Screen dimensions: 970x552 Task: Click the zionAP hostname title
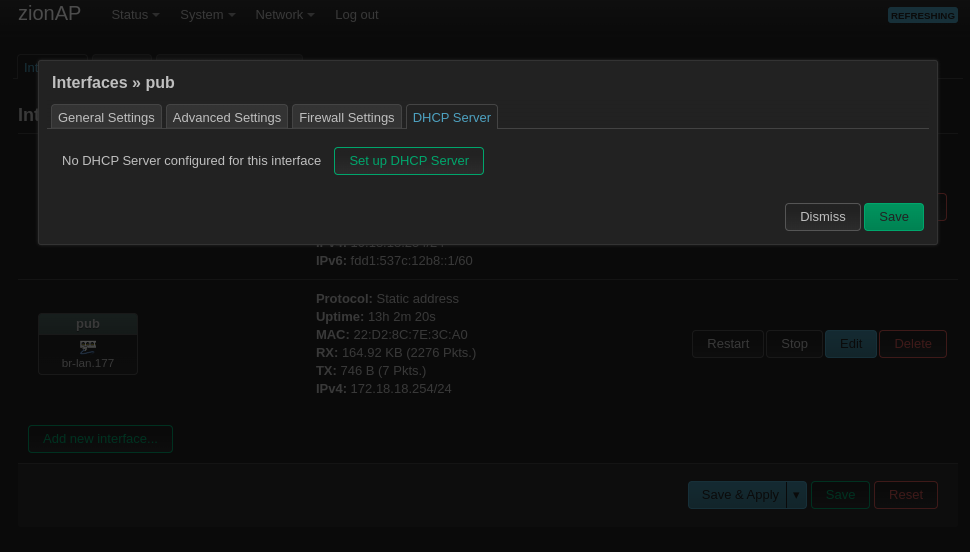[x=49, y=14]
